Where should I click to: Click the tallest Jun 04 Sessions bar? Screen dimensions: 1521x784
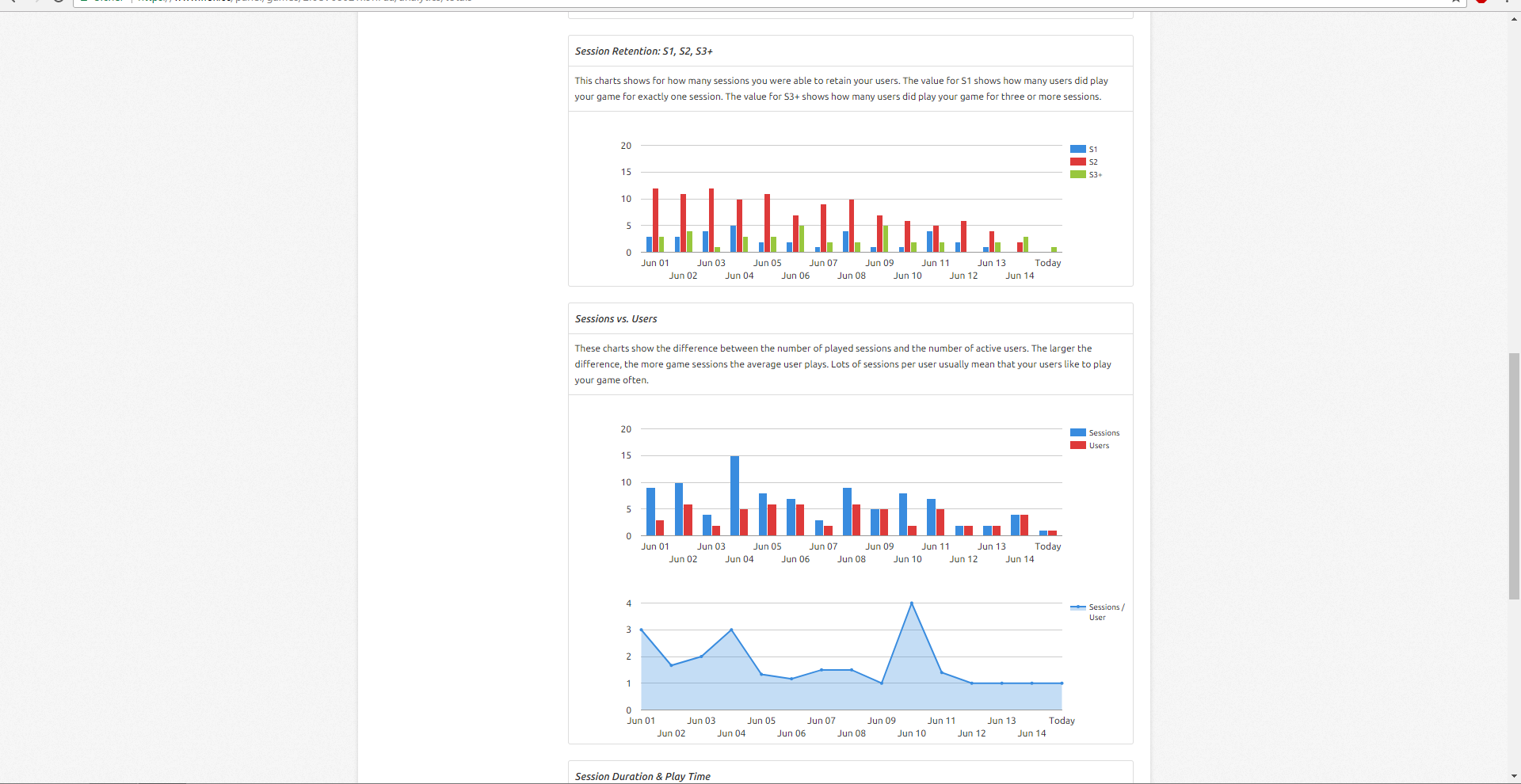(x=734, y=495)
